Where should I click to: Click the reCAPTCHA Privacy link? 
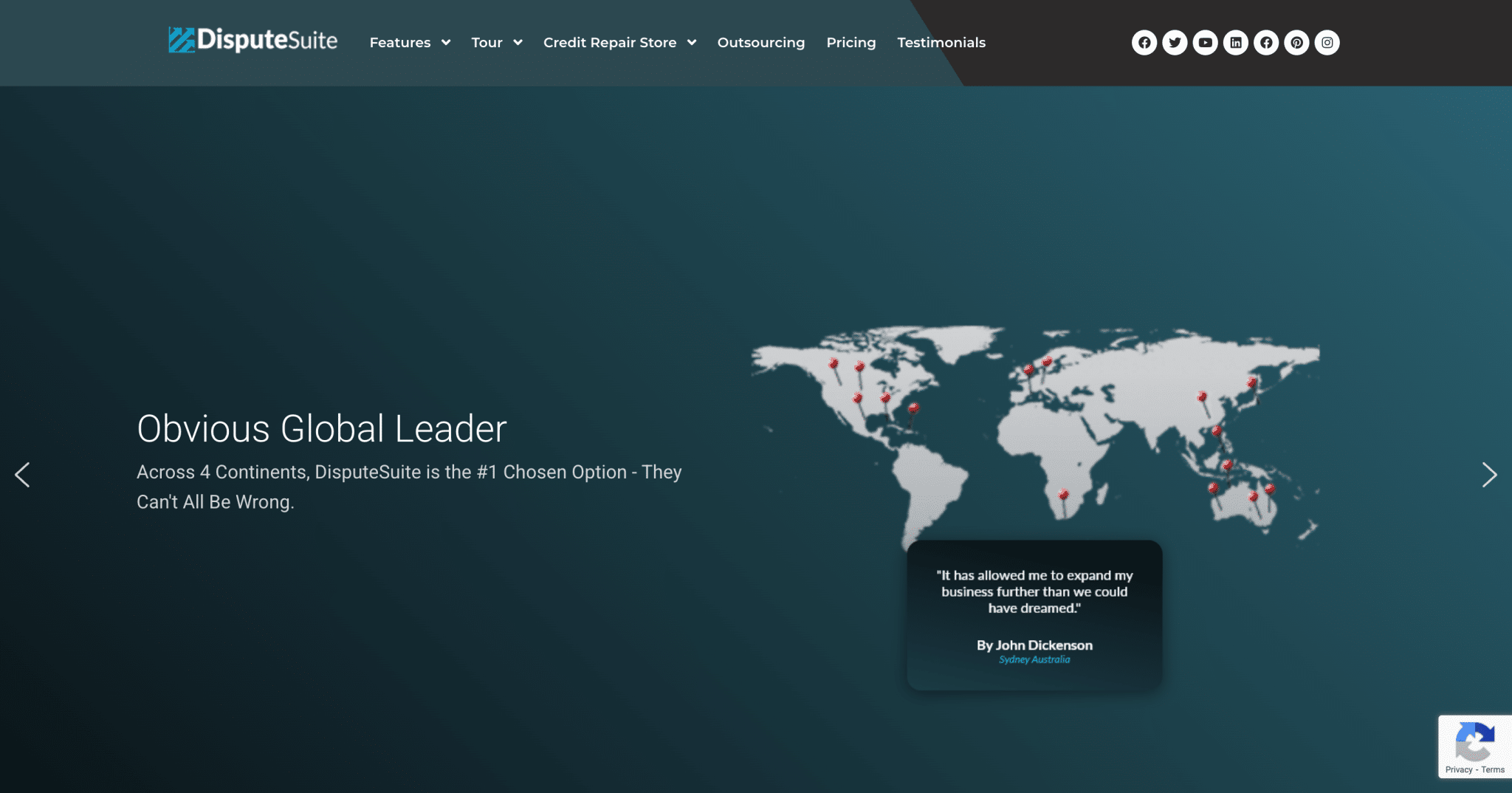click(1458, 769)
